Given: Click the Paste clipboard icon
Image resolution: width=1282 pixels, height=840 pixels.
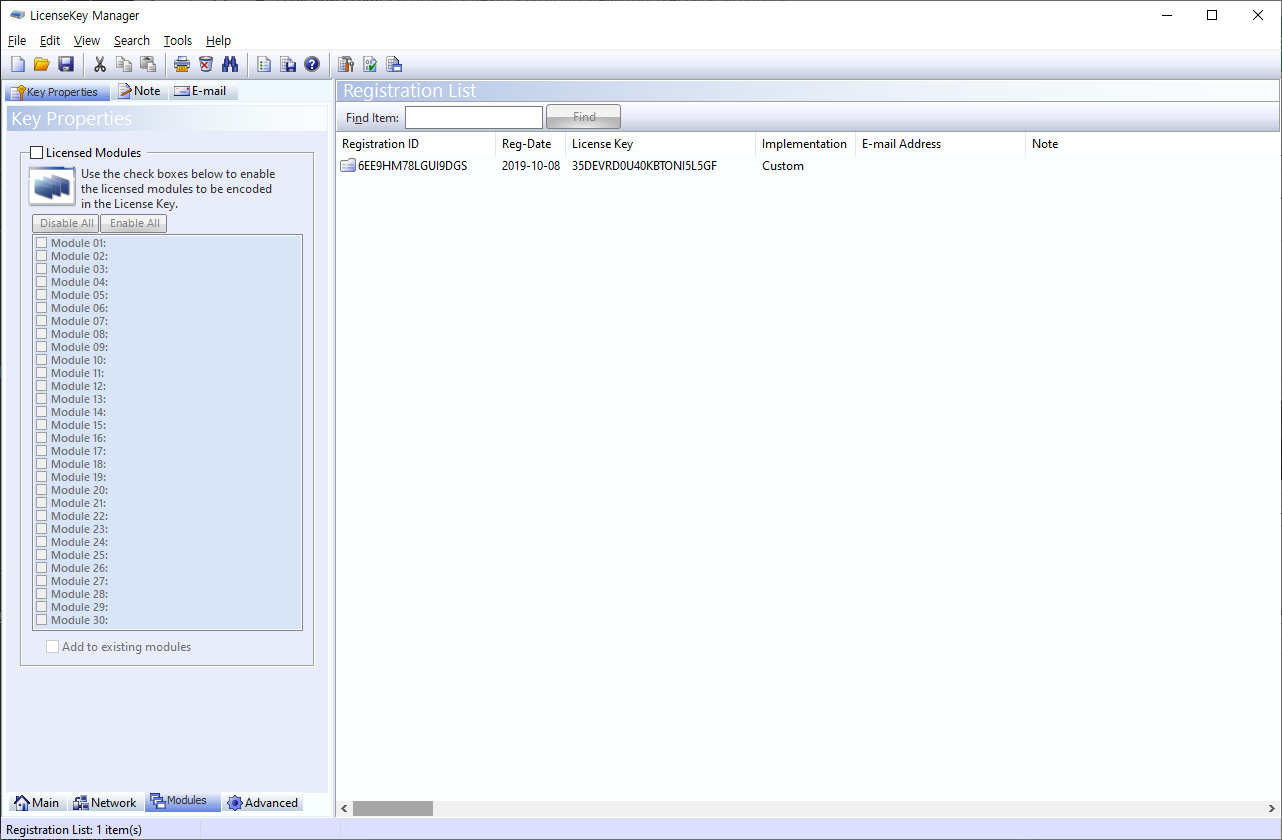Looking at the screenshot, I should click(148, 65).
